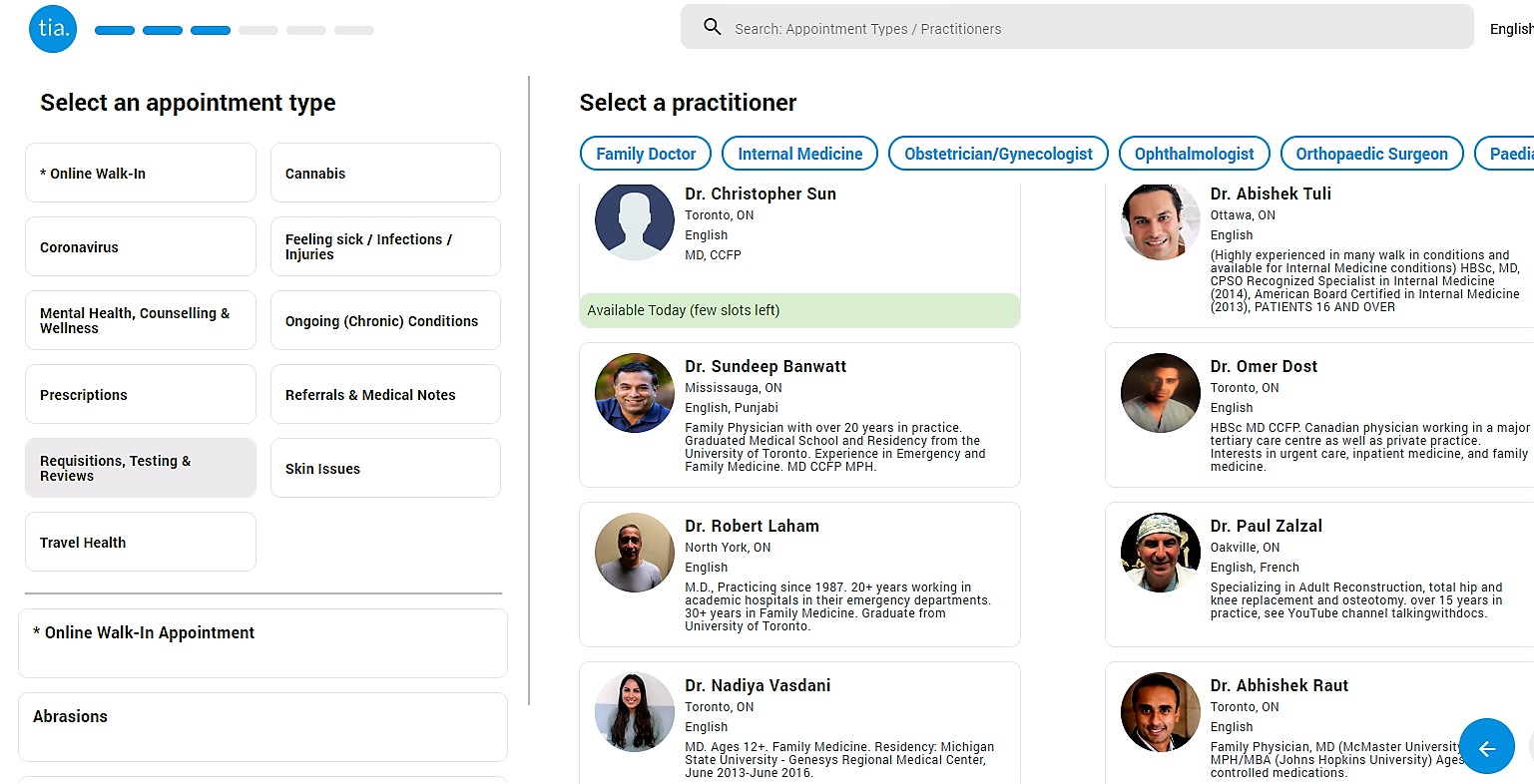Filter practitioners by Ophthalmologist

pyautogui.click(x=1194, y=154)
